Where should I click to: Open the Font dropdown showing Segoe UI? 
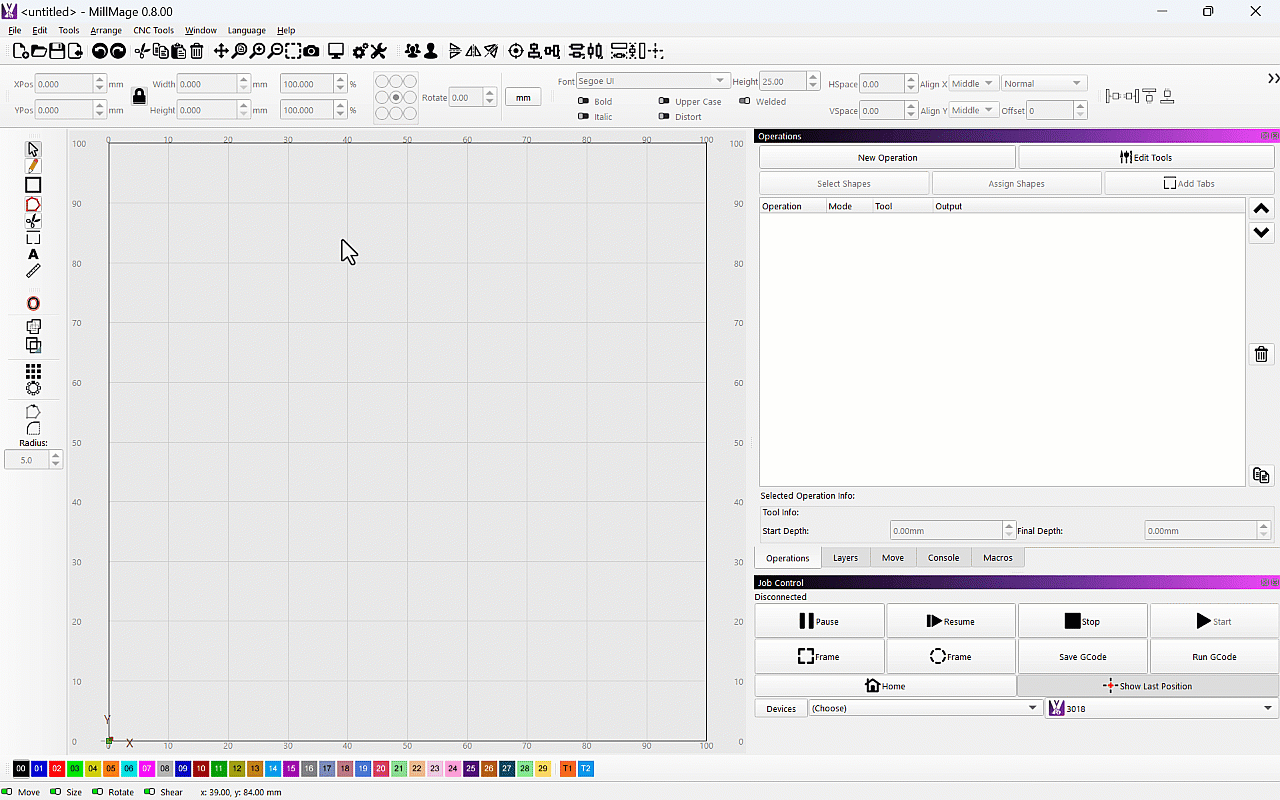(652, 81)
